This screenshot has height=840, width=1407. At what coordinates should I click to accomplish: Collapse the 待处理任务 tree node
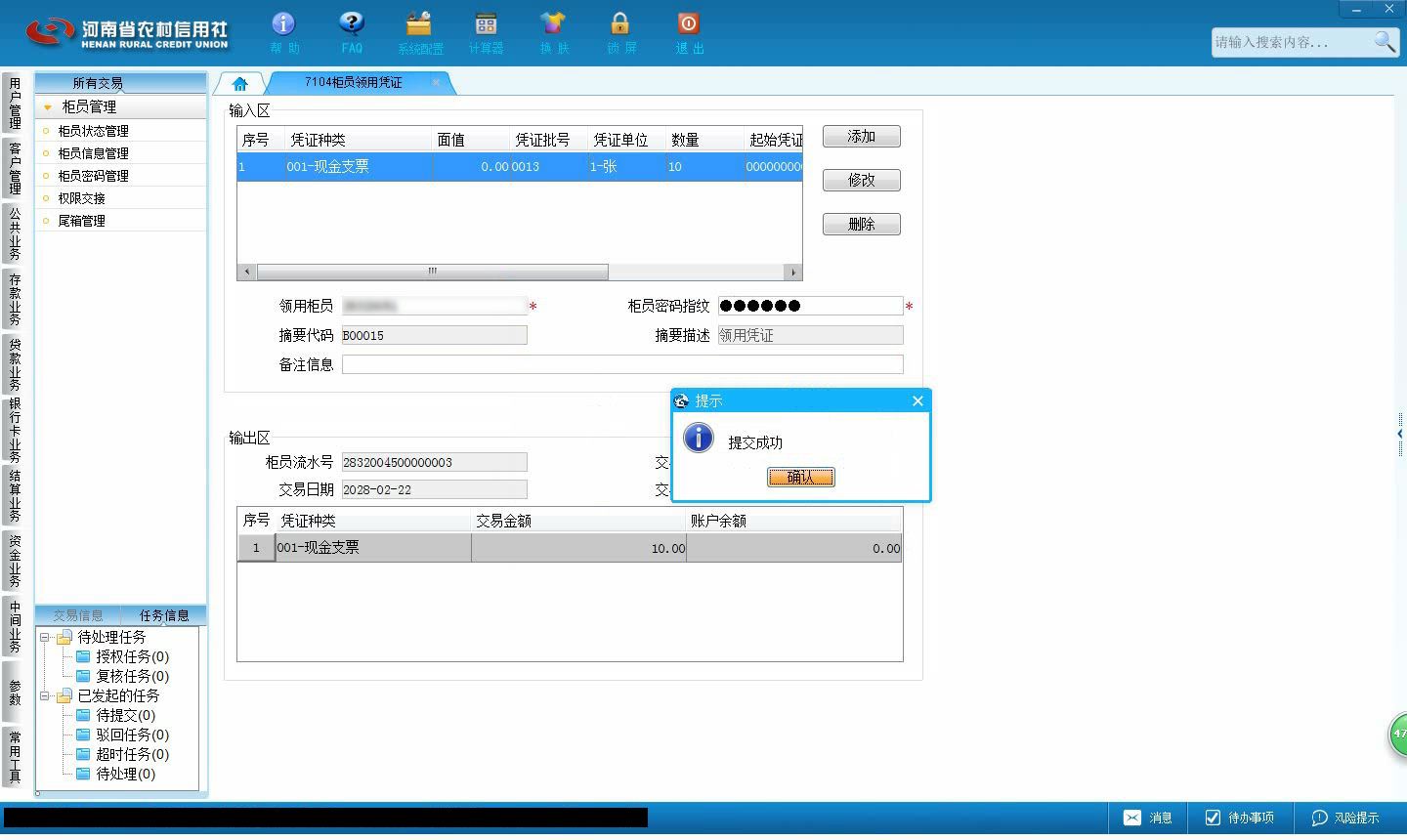44,637
